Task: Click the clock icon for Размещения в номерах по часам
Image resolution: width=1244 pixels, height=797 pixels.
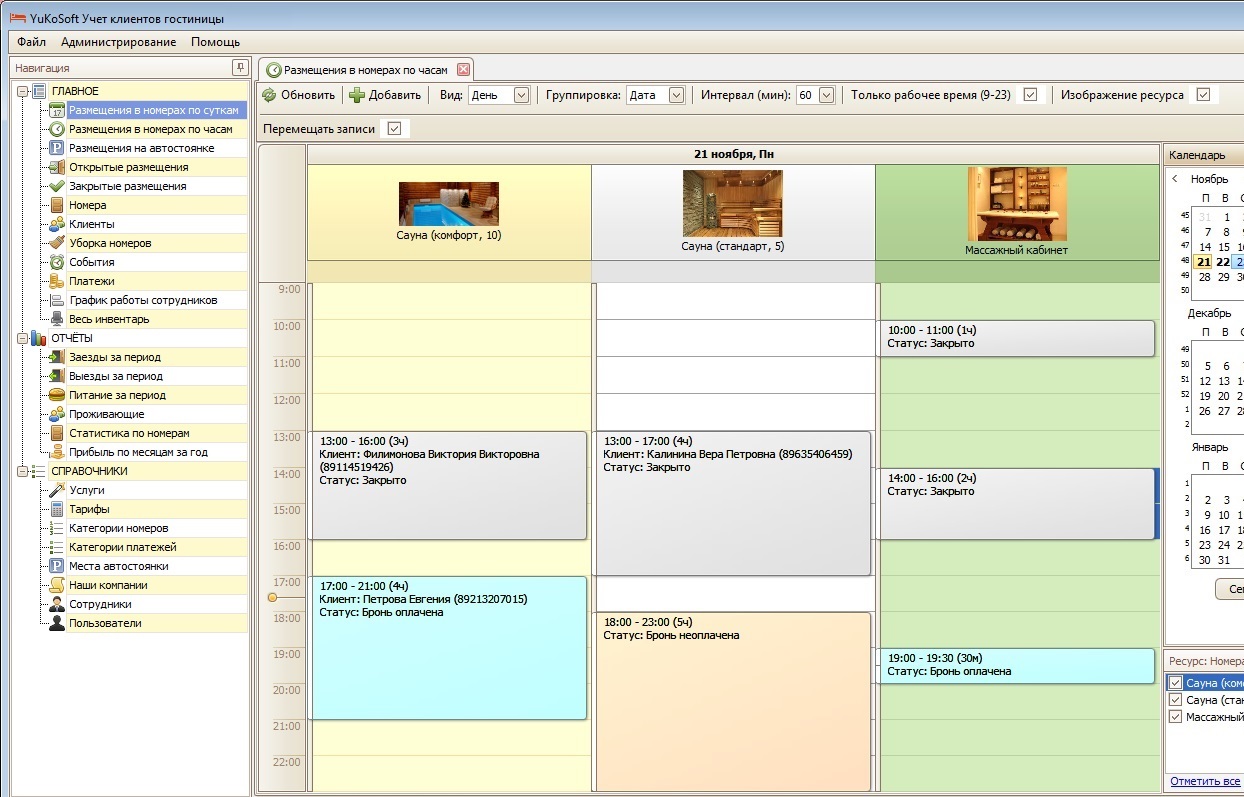Action: pos(57,129)
